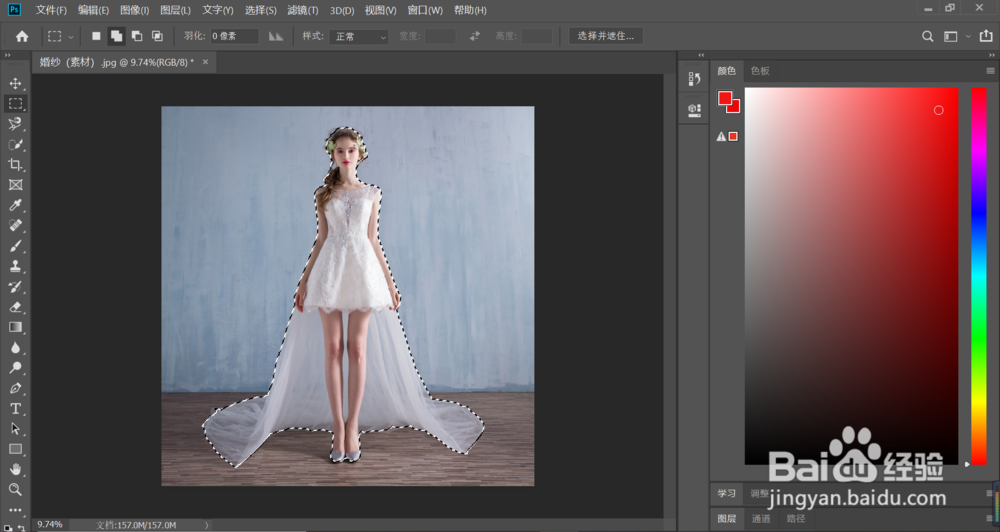Go to Photoshop home screen button
Viewport: 1000px width, 532px height.
coord(22,36)
